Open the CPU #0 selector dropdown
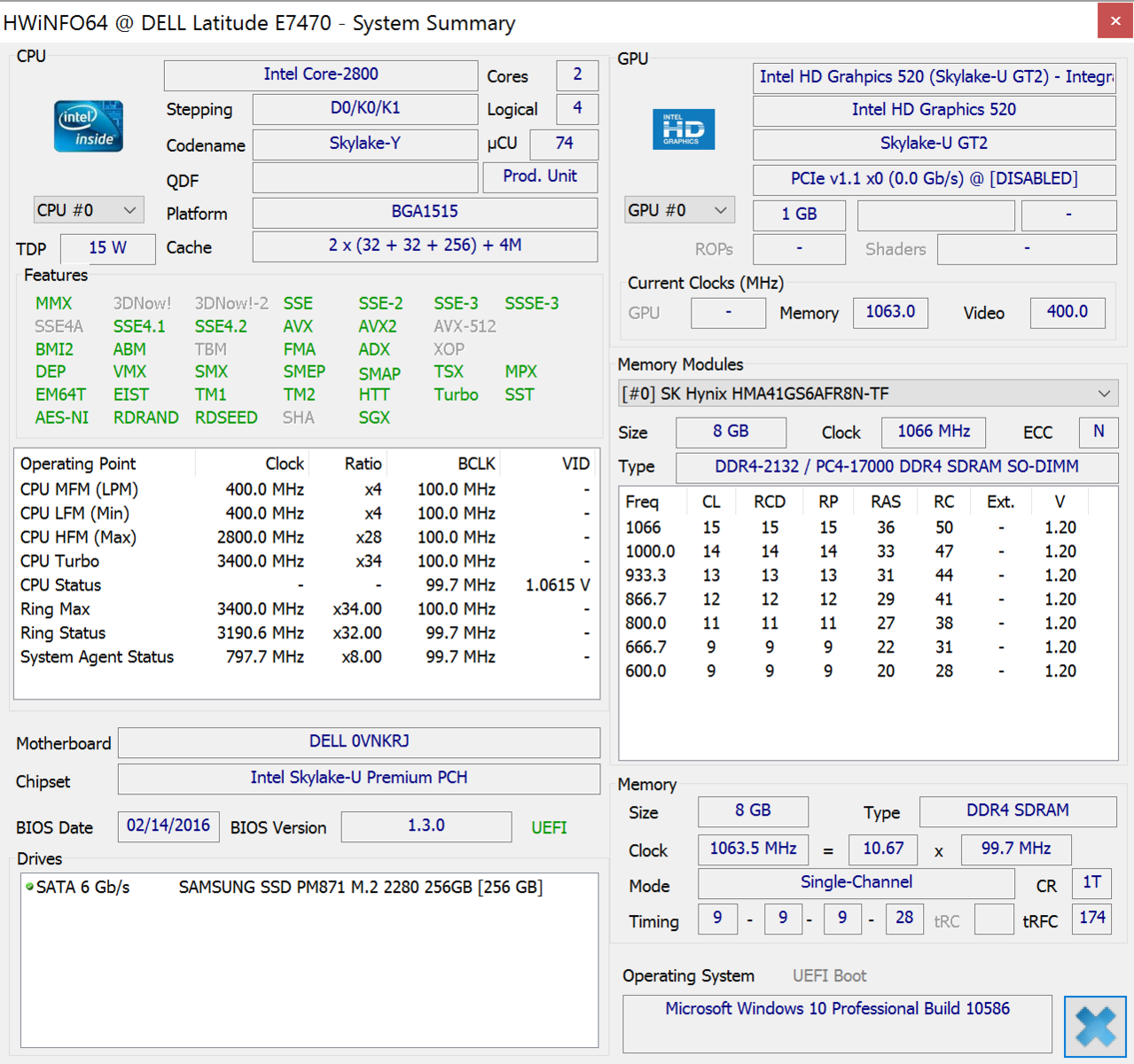 pos(89,210)
